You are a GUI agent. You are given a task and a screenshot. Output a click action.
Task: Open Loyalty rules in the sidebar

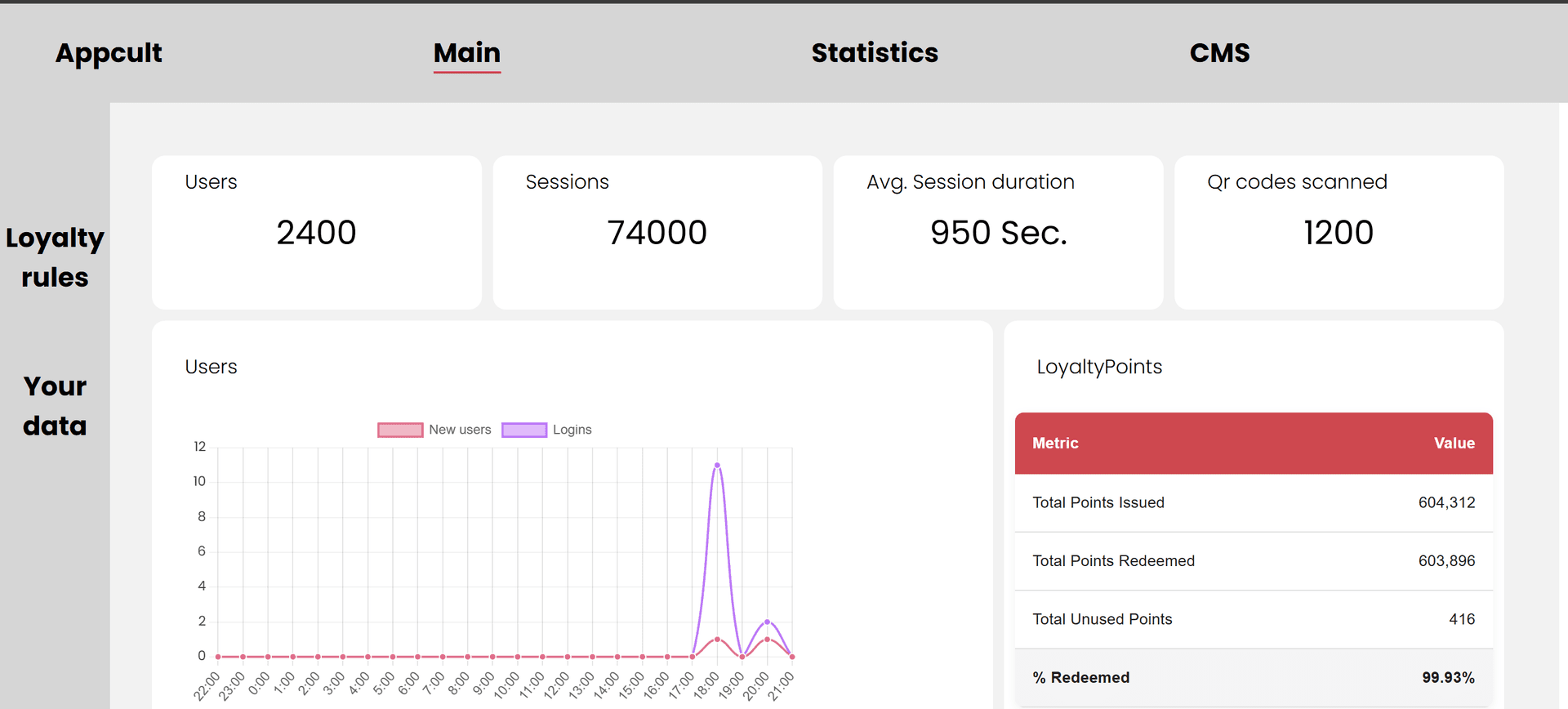pyautogui.click(x=55, y=257)
